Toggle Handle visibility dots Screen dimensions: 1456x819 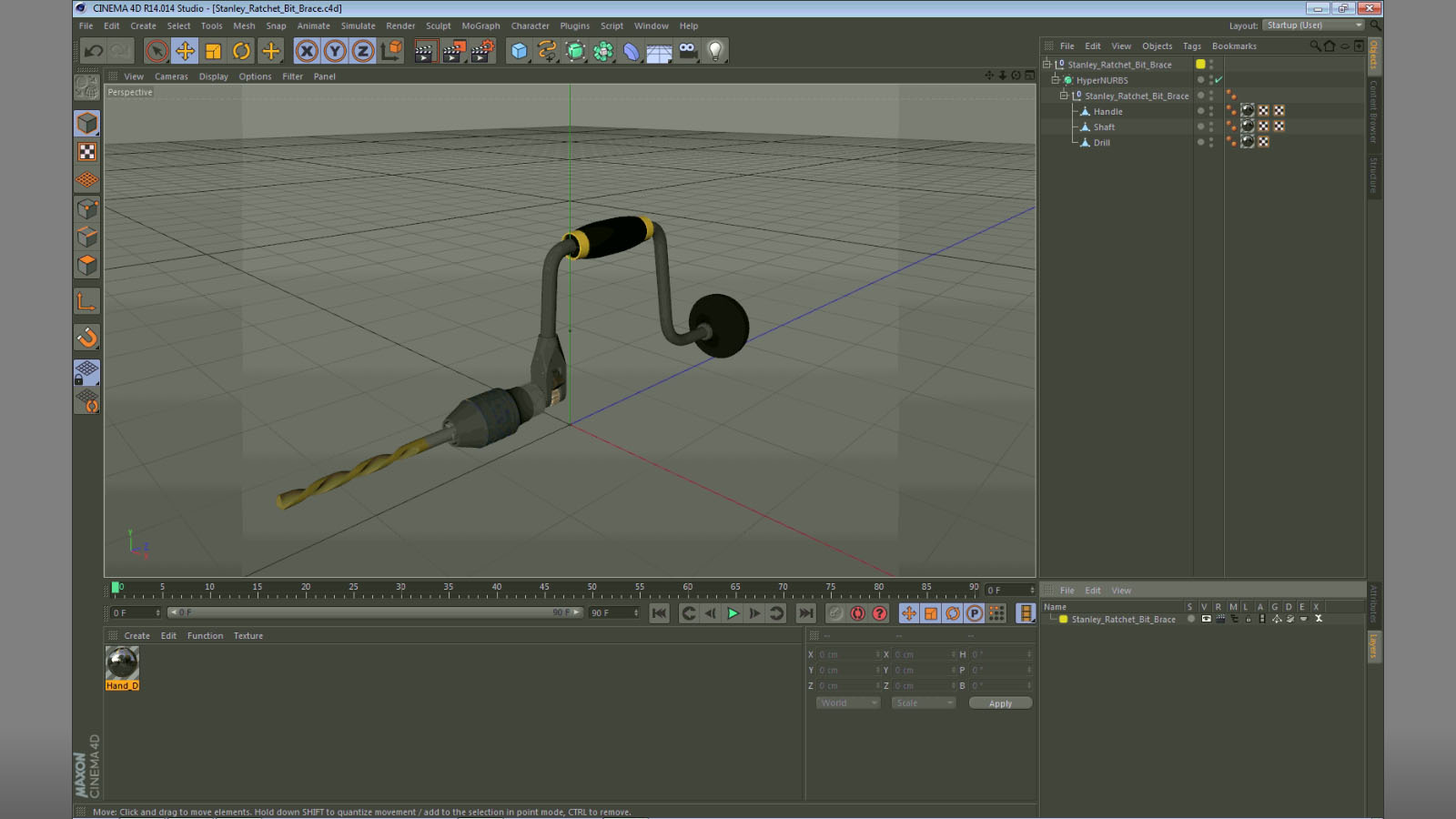tap(1211, 111)
